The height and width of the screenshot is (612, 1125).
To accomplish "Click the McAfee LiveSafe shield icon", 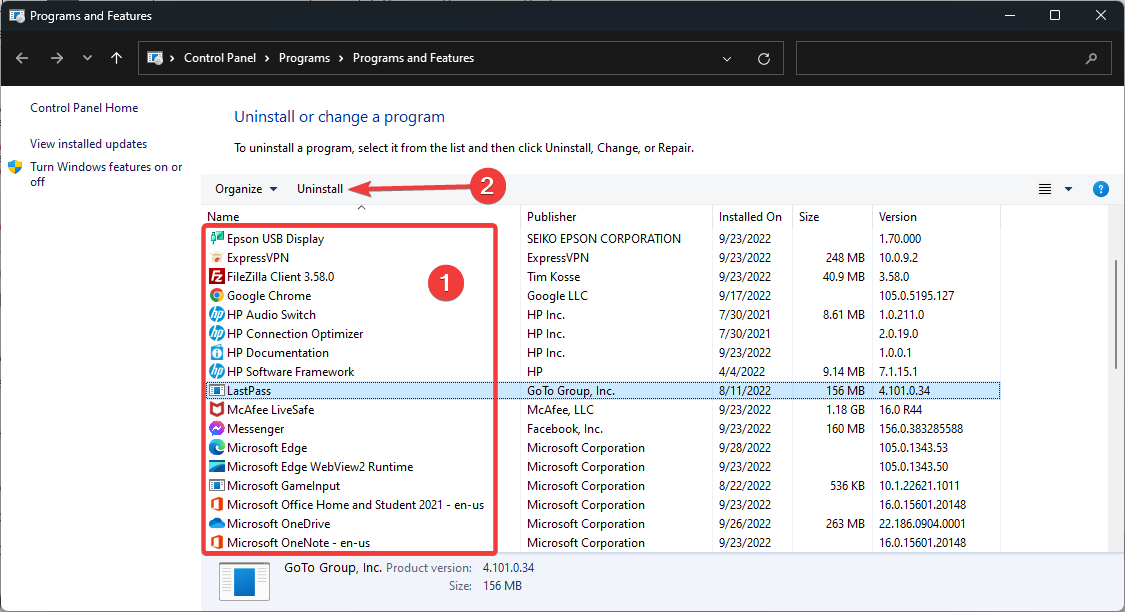I will point(217,410).
